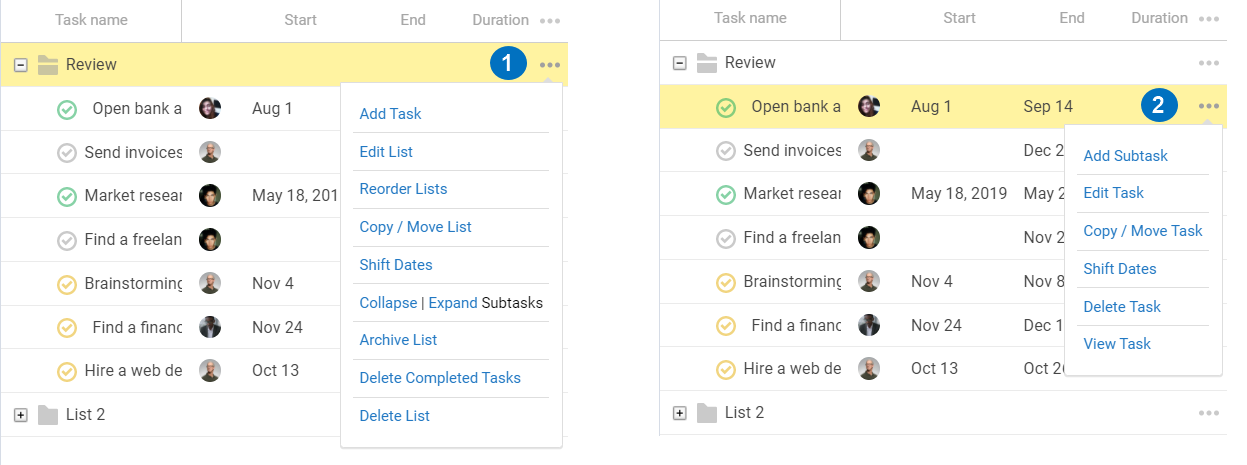Viewport: 1247px width, 465px height.
Task: Click the Review row's three-dot icon, right panel
Action: point(1209,63)
